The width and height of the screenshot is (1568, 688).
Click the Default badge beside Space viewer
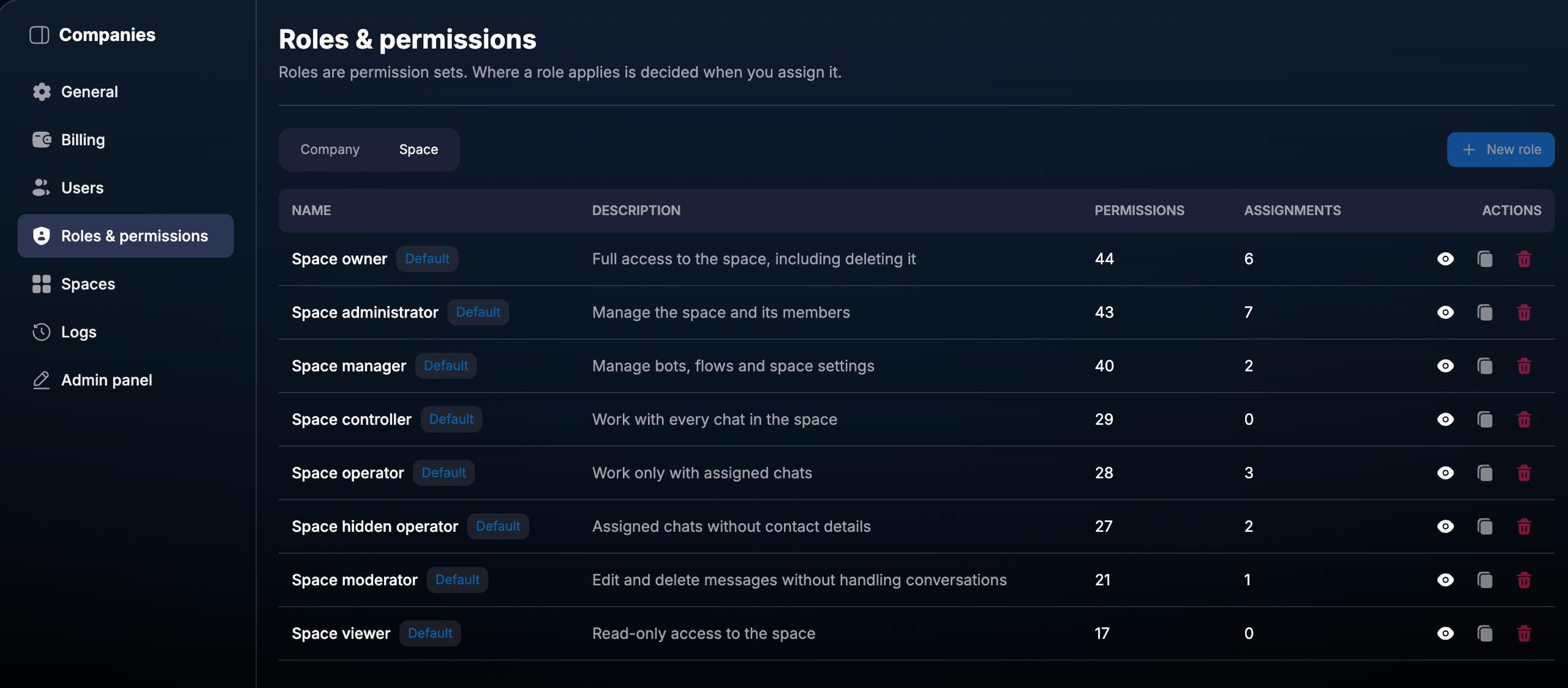click(430, 634)
